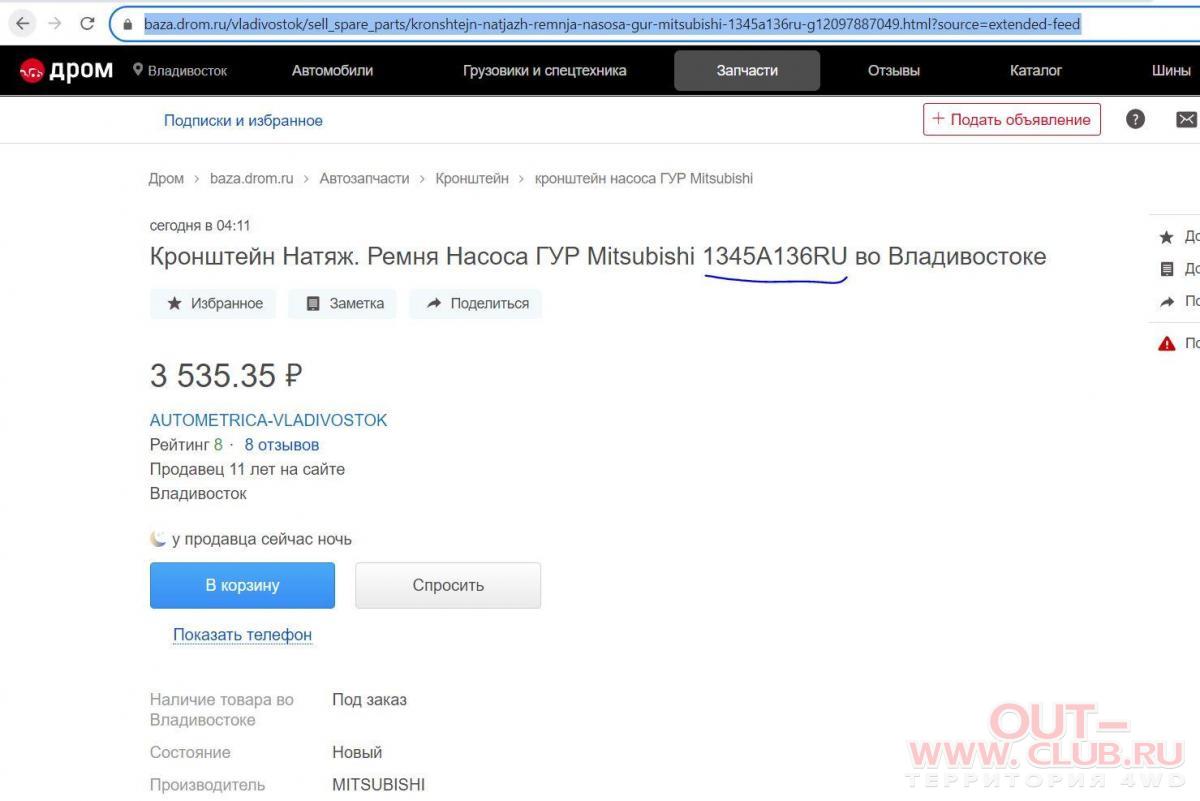Click Показать телефон link

242,634
